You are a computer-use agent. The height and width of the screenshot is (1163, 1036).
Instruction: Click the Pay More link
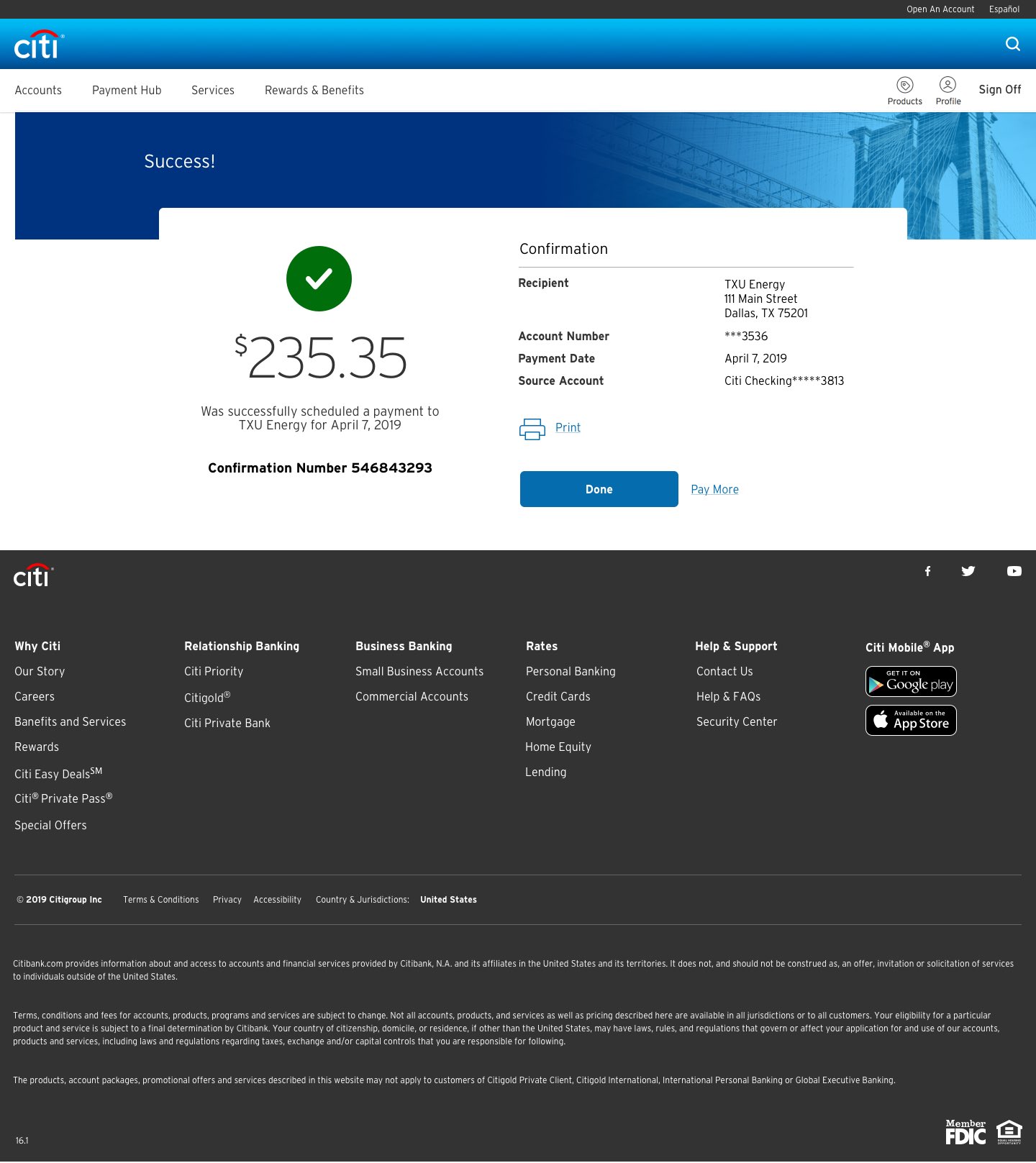[x=715, y=490]
